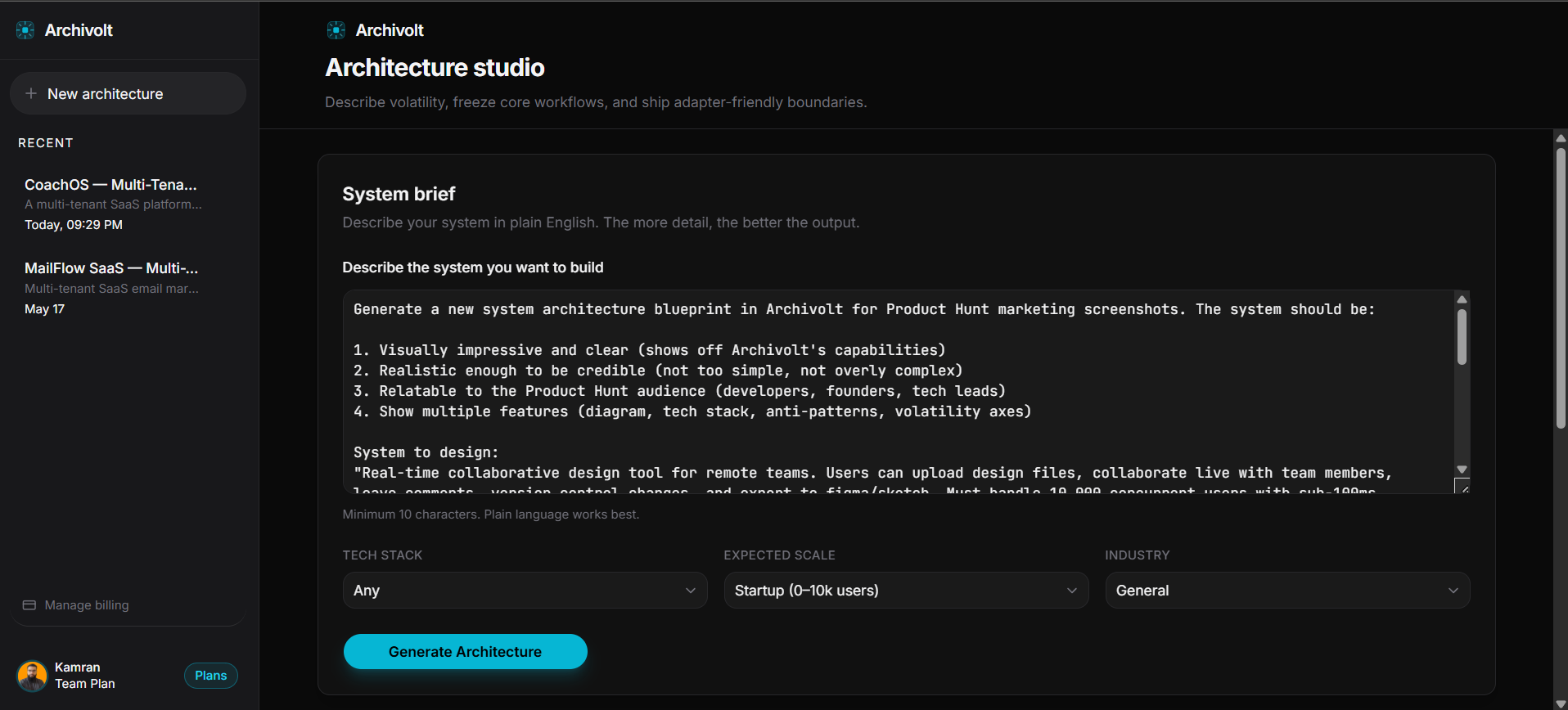The width and height of the screenshot is (1568, 710).
Task: Click the Archivolt logo icon in sidebar
Action: (x=25, y=30)
